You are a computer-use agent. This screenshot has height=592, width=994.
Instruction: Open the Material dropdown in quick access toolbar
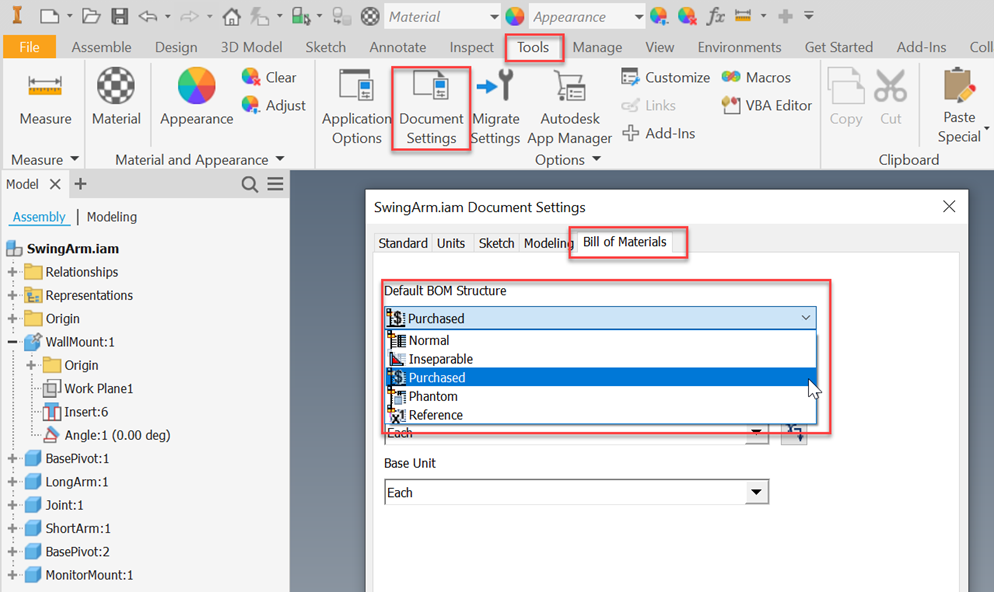[x=494, y=17]
